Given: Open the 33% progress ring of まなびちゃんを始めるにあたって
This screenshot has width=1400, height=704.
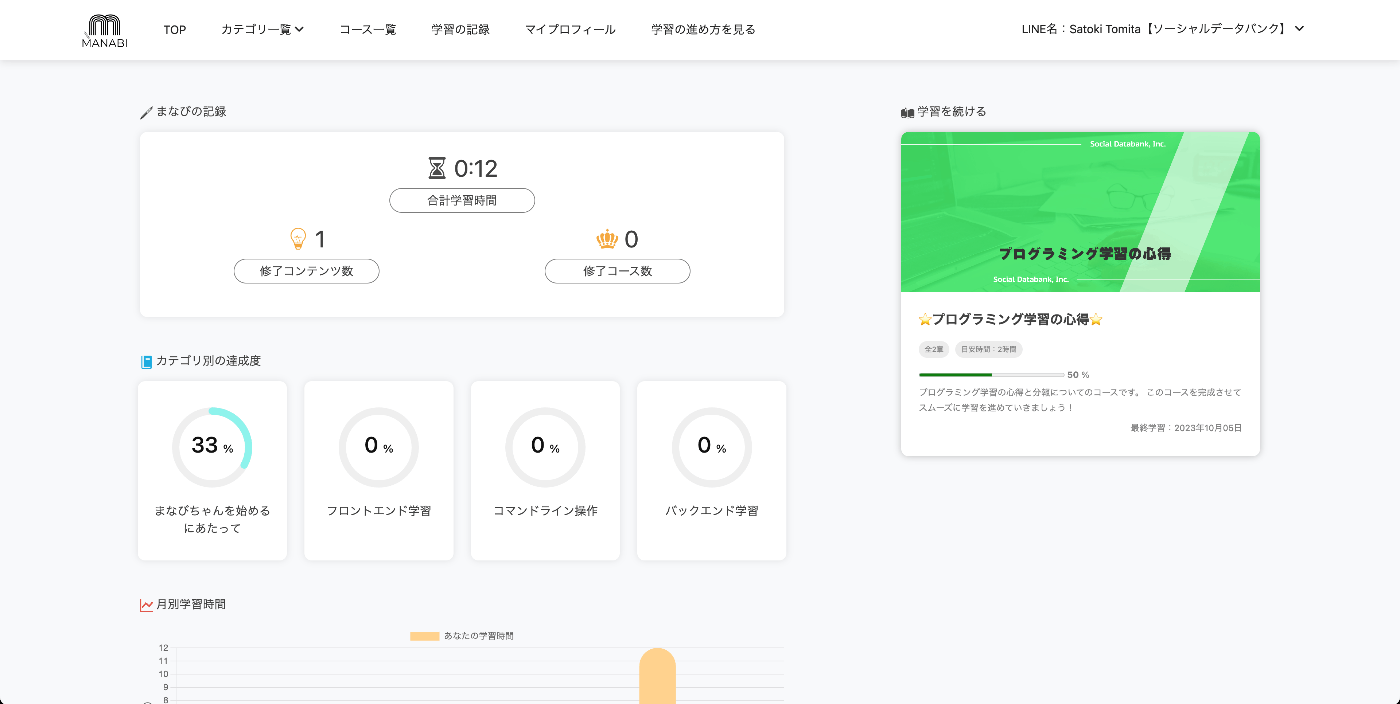Looking at the screenshot, I should click(x=212, y=446).
